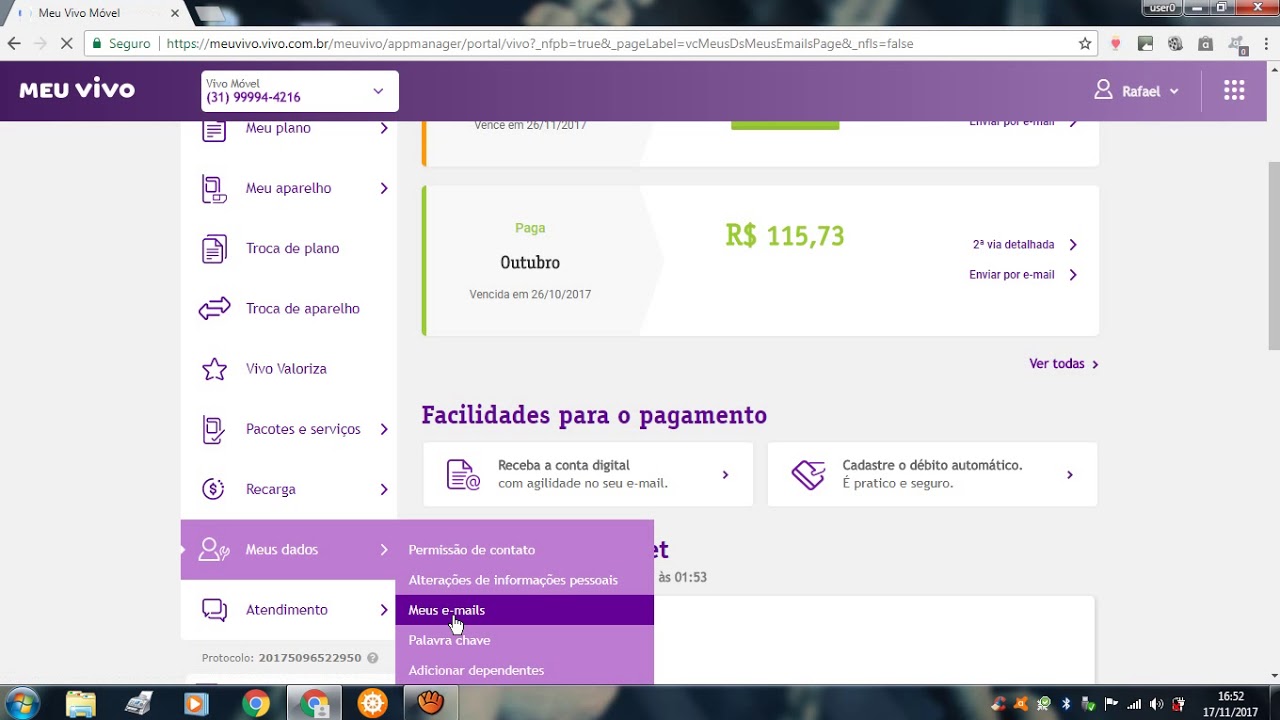This screenshot has width=1280, height=720.
Task: Click the secure padlock site info
Action: pos(95,44)
